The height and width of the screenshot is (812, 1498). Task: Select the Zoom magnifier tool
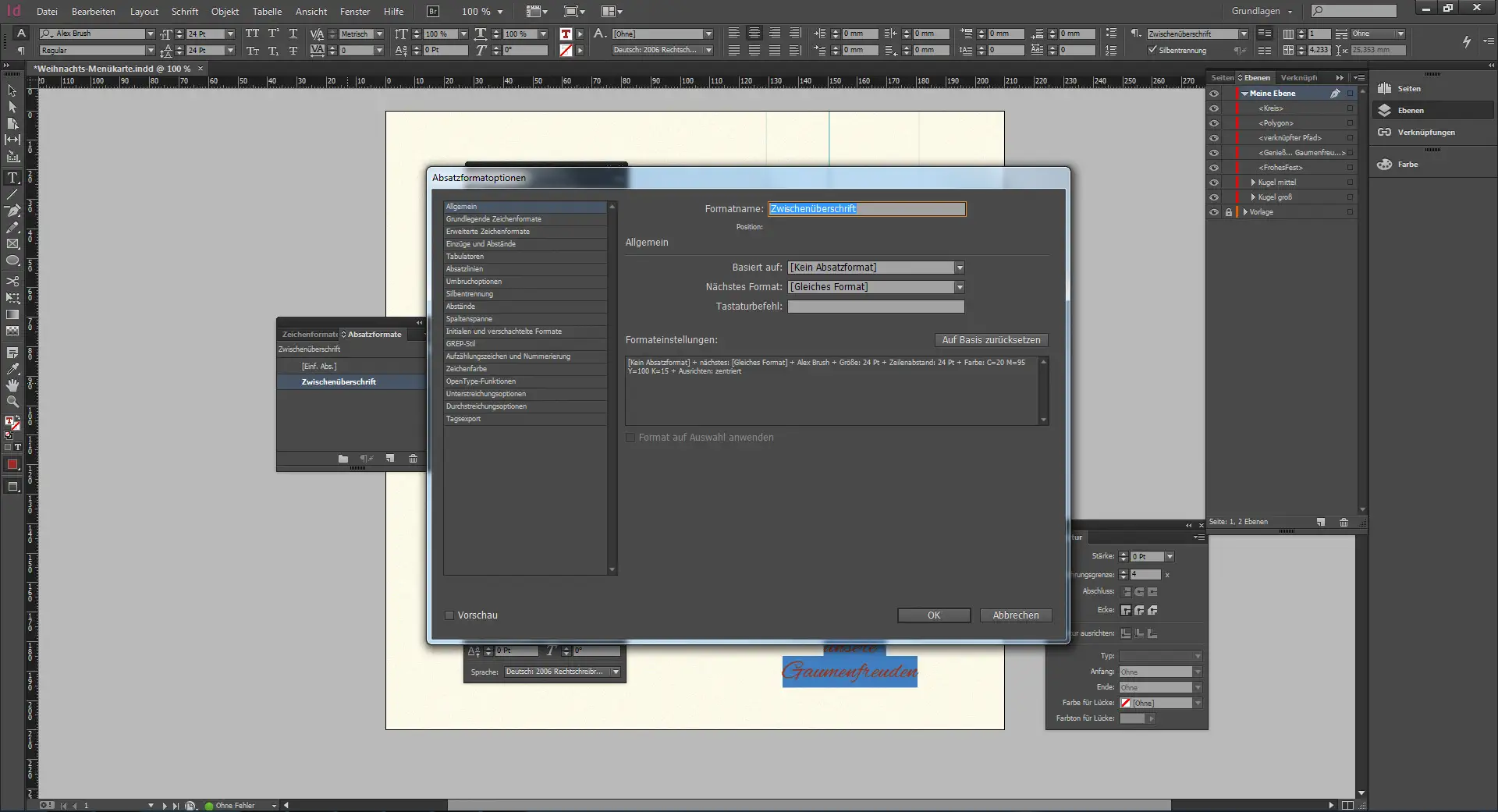[12, 402]
